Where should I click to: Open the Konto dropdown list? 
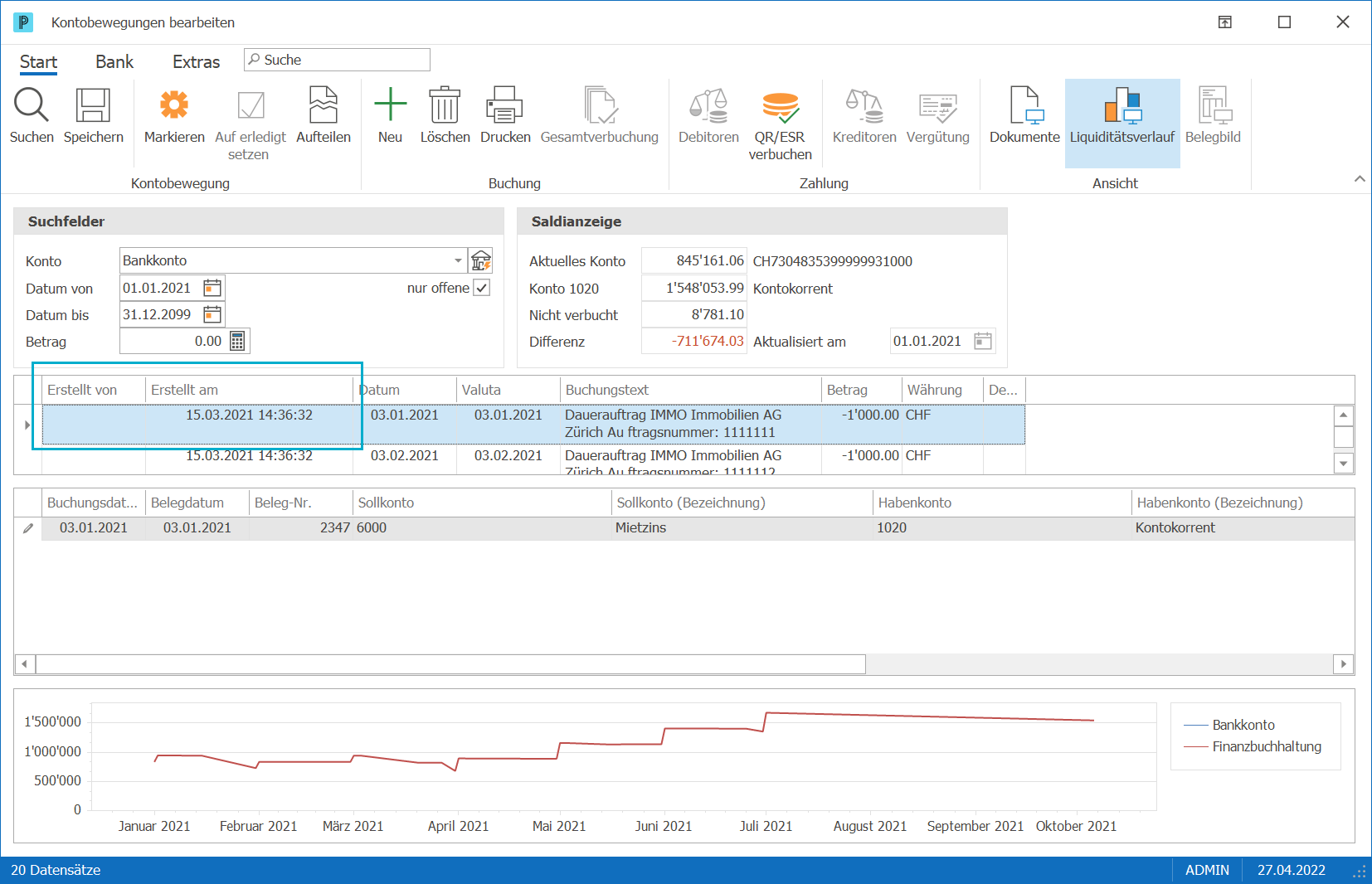[458, 260]
